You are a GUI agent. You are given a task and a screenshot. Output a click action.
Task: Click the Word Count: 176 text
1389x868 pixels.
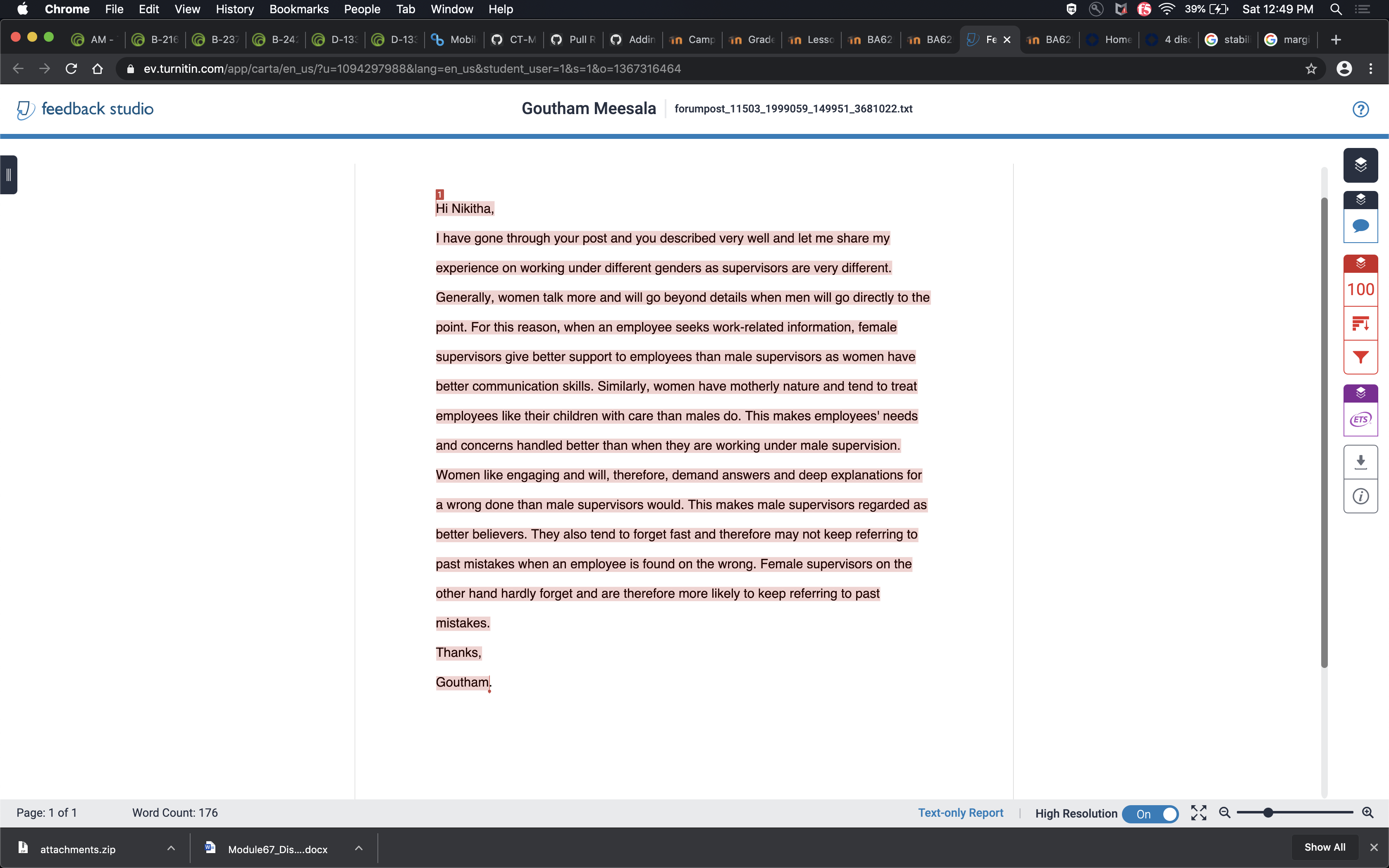coord(175,813)
